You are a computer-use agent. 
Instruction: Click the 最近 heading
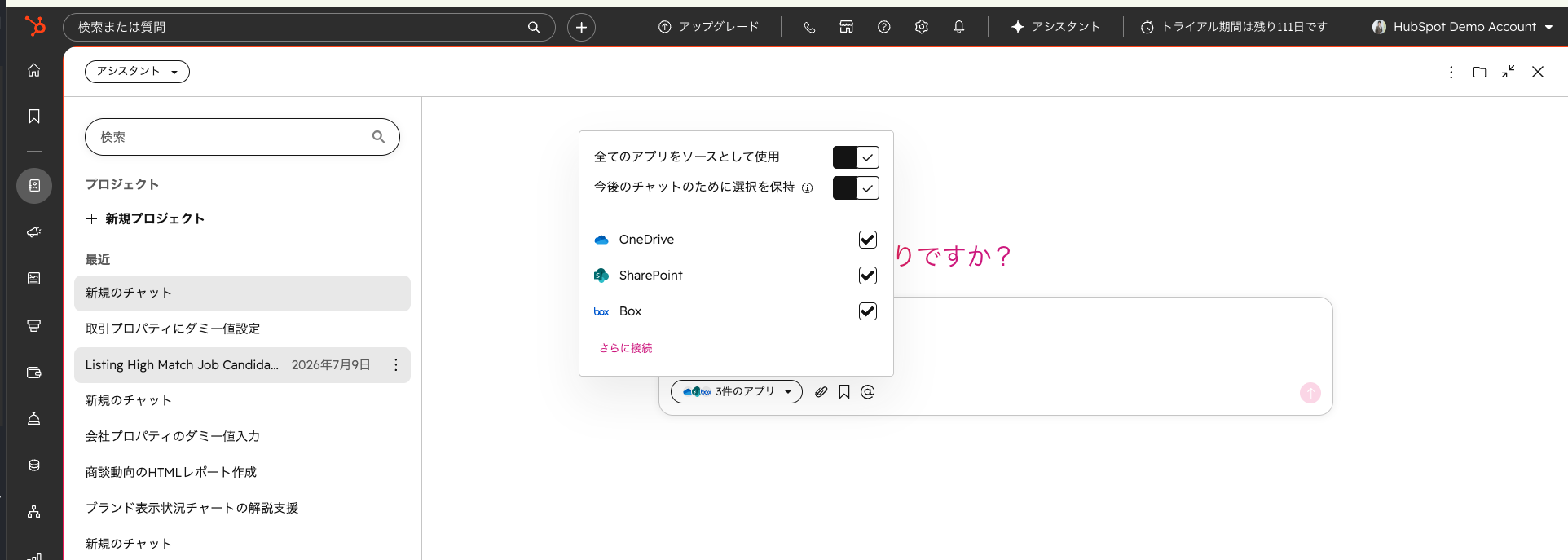[x=98, y=259]
